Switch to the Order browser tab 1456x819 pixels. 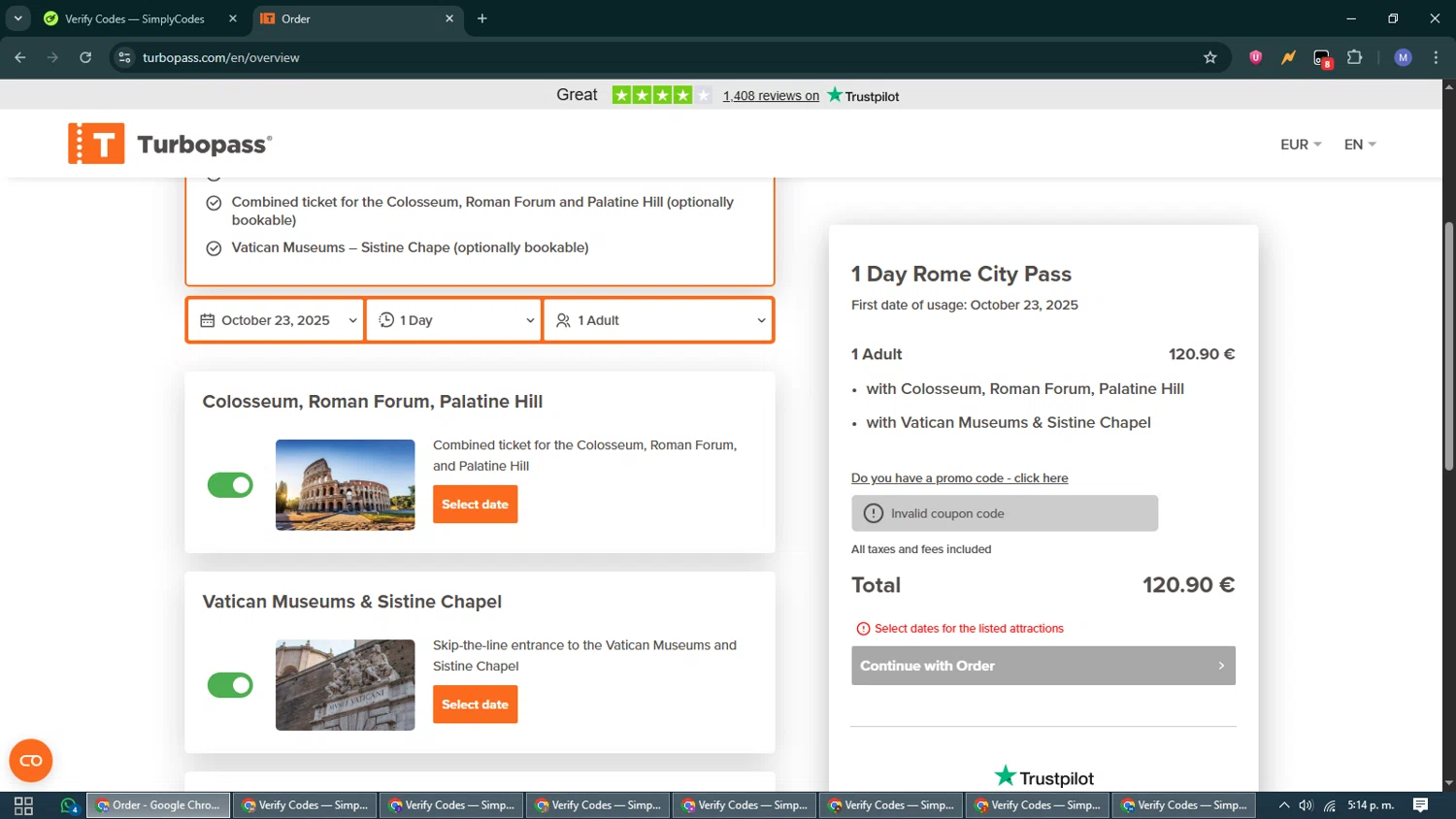click(x=359, y=18)
